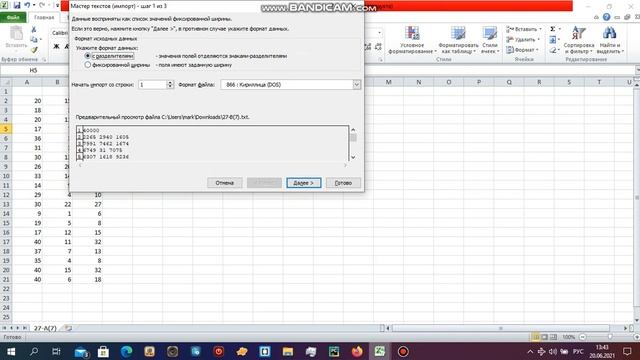Click the Undo arrow icon
Image resolution: width=640 pixels, height=360 pixels.
pyautogui.click(x=27, y=5)
